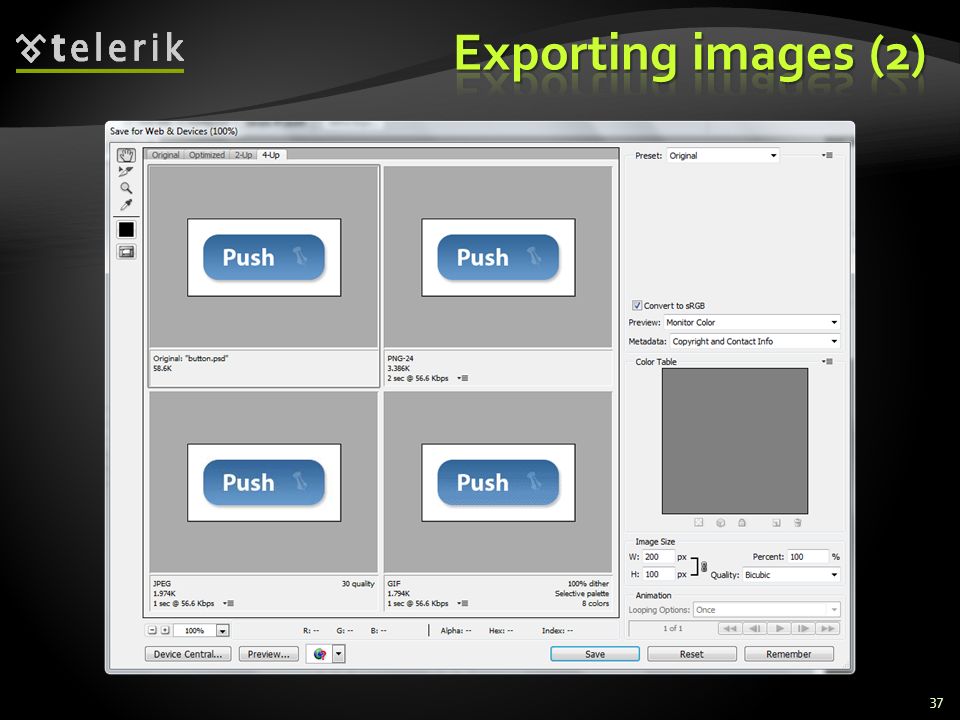The width and height of the screenshot is (960, 720).
Task: Open PNG-24 download speed menu
Action: click(463, 378)
